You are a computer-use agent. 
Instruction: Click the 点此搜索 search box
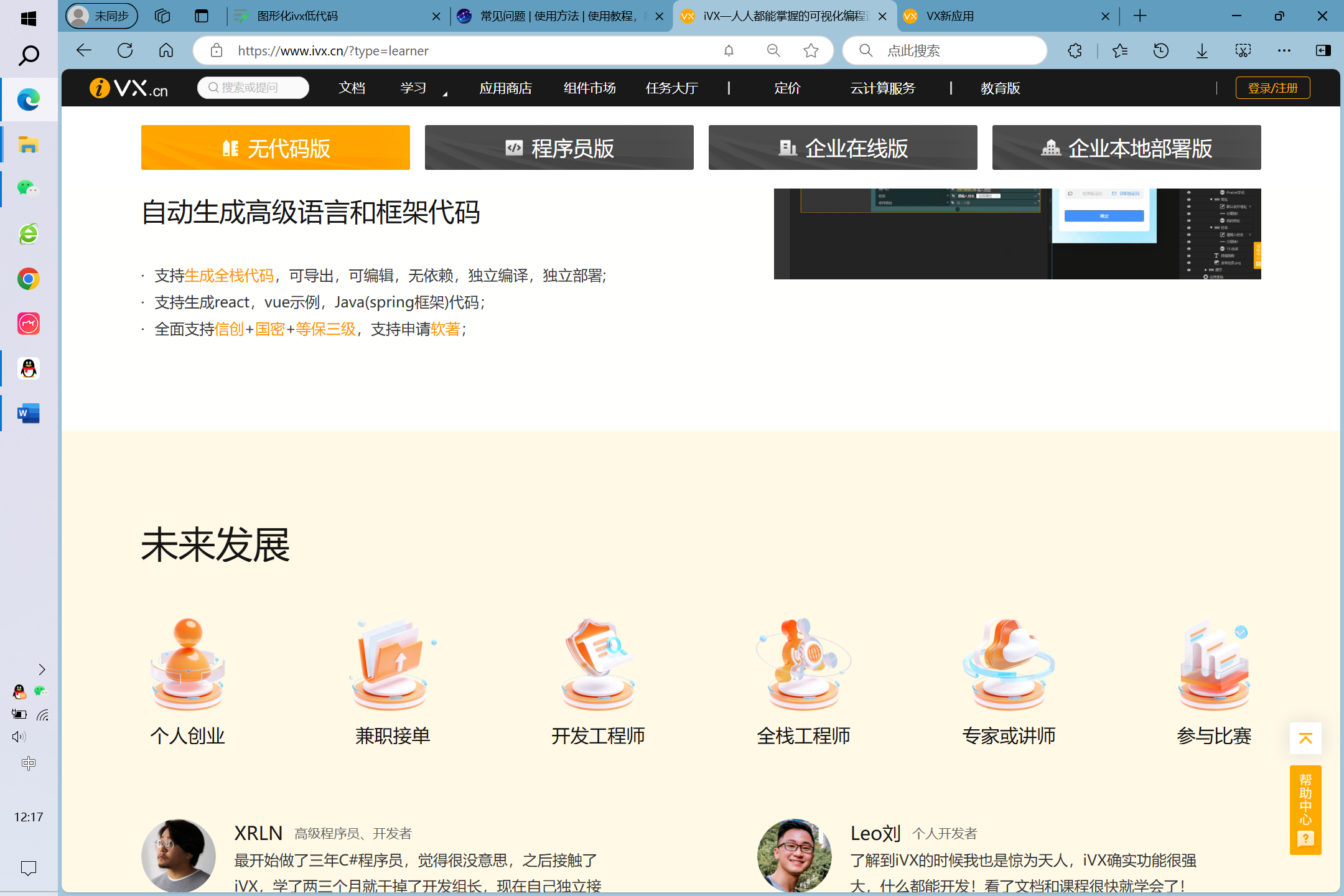point(945,50)
